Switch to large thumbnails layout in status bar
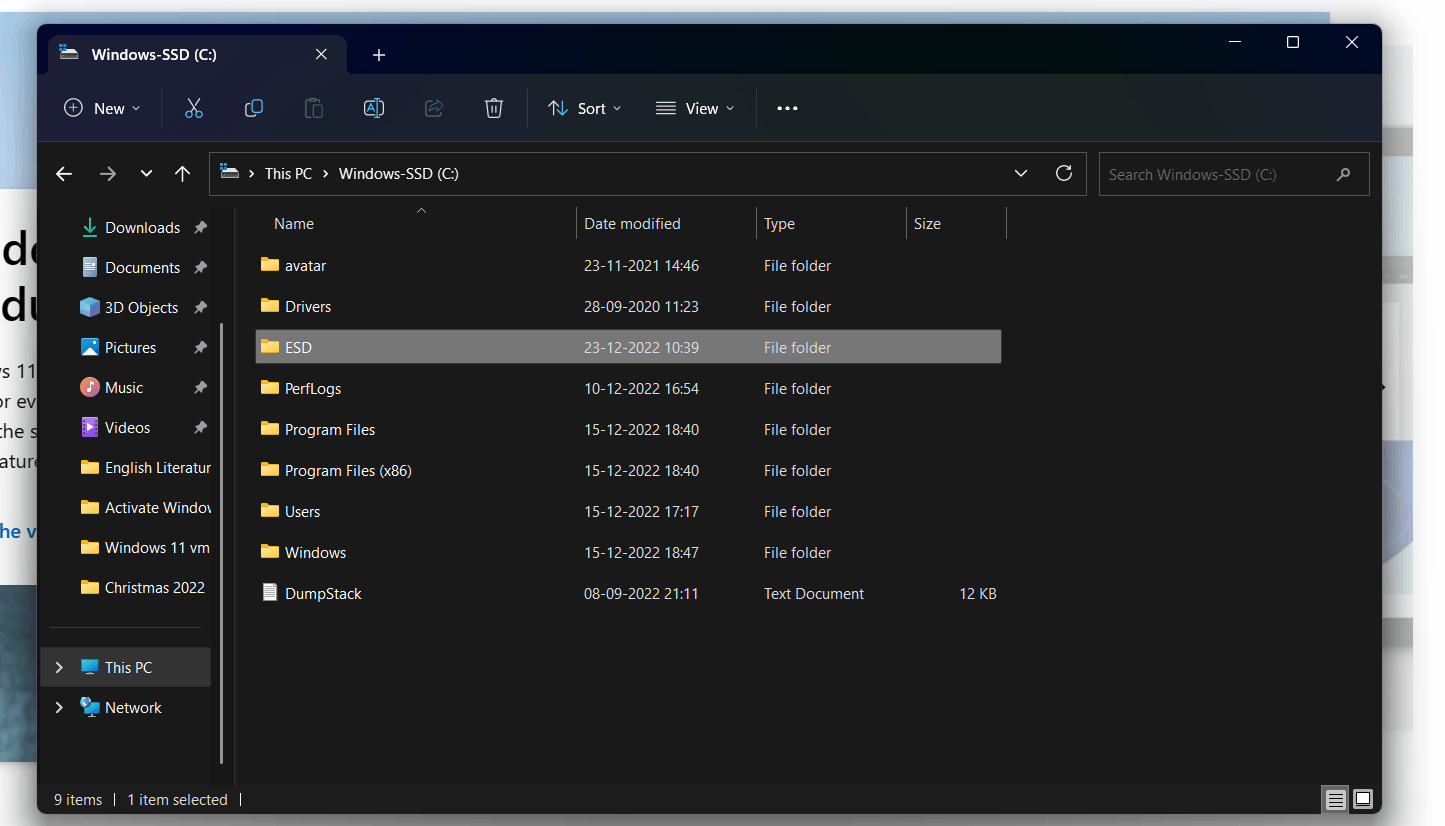This screenshot has height=826, width=1445. pyautogui.click(x=1362, y=799)
